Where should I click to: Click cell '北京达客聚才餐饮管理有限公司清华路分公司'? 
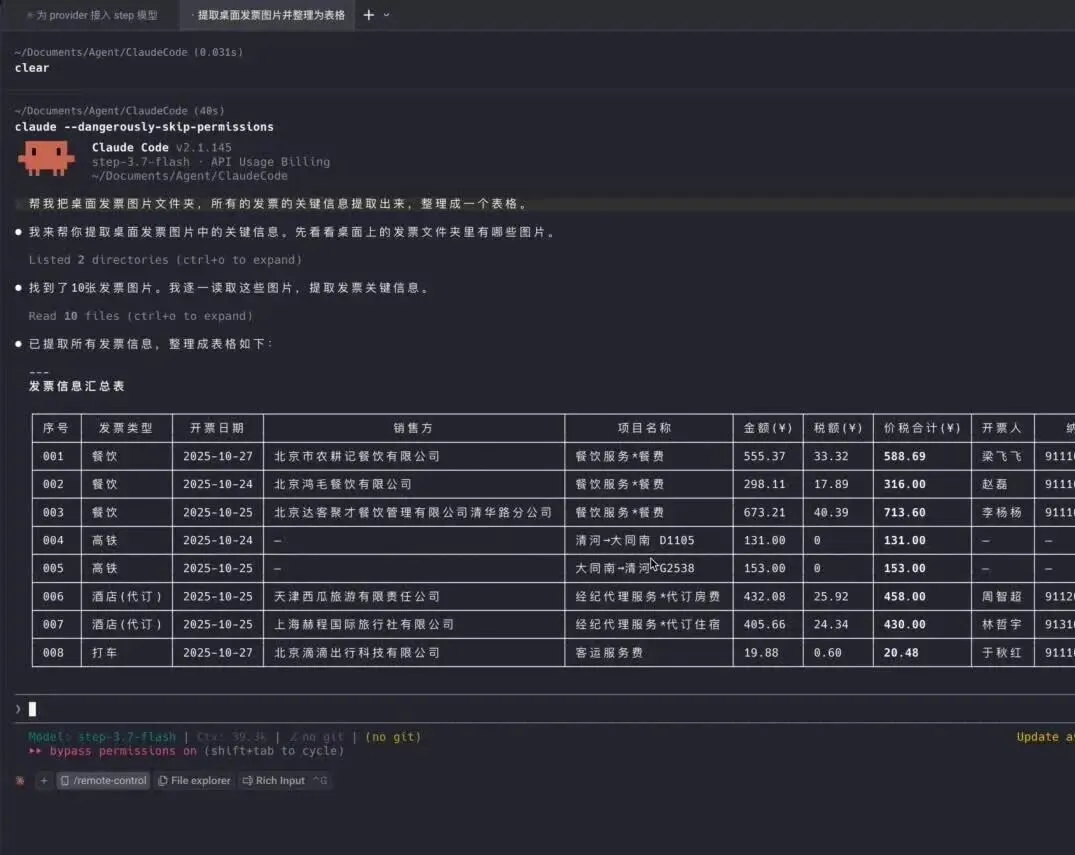413,512
